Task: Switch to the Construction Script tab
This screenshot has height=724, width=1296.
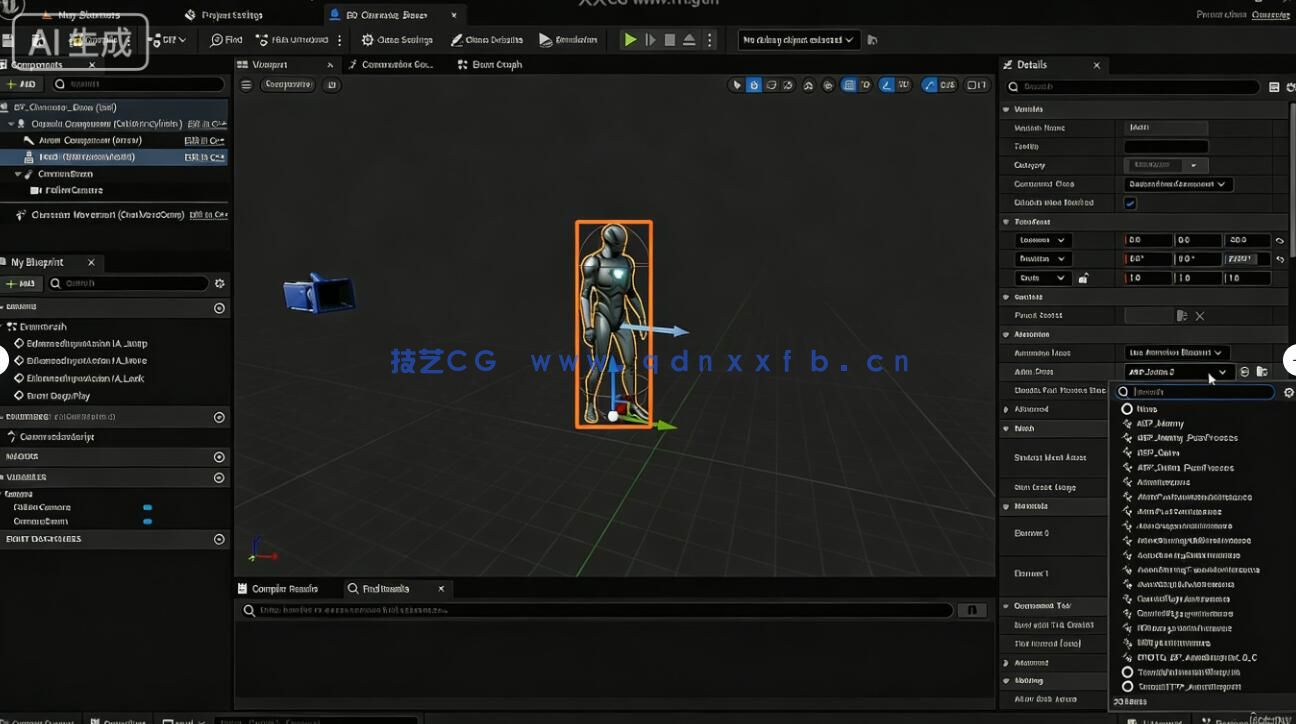Action: [x=390, y=65]
